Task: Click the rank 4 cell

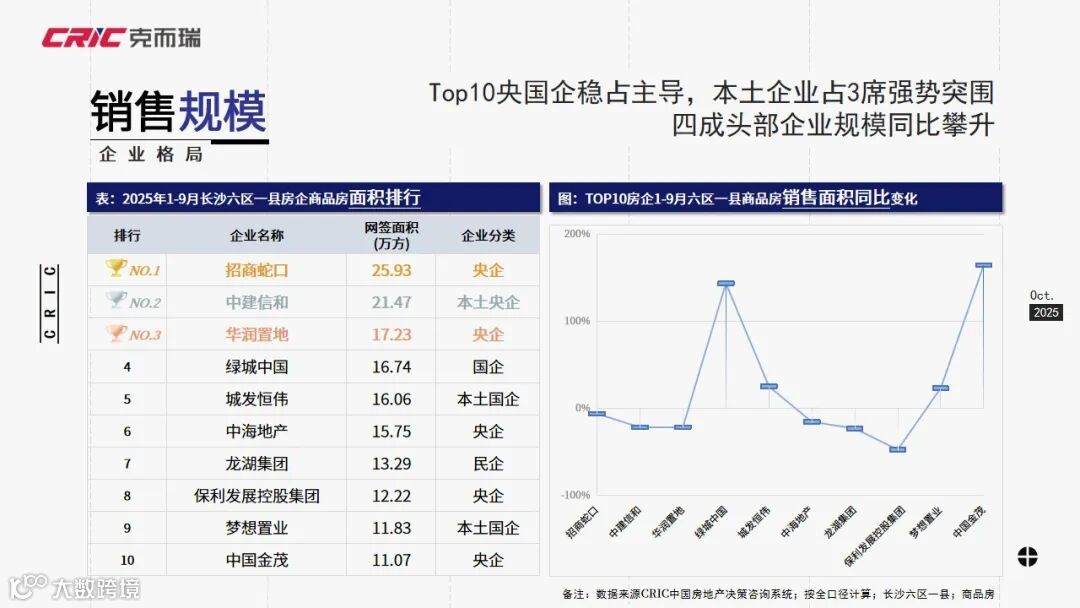Action: click(127, 367)
